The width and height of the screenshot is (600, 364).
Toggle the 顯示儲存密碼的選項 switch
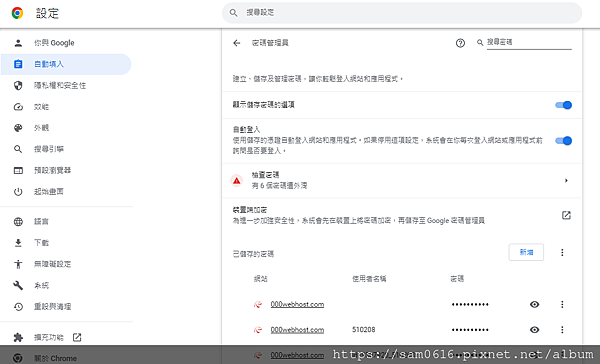coord(564,105)
